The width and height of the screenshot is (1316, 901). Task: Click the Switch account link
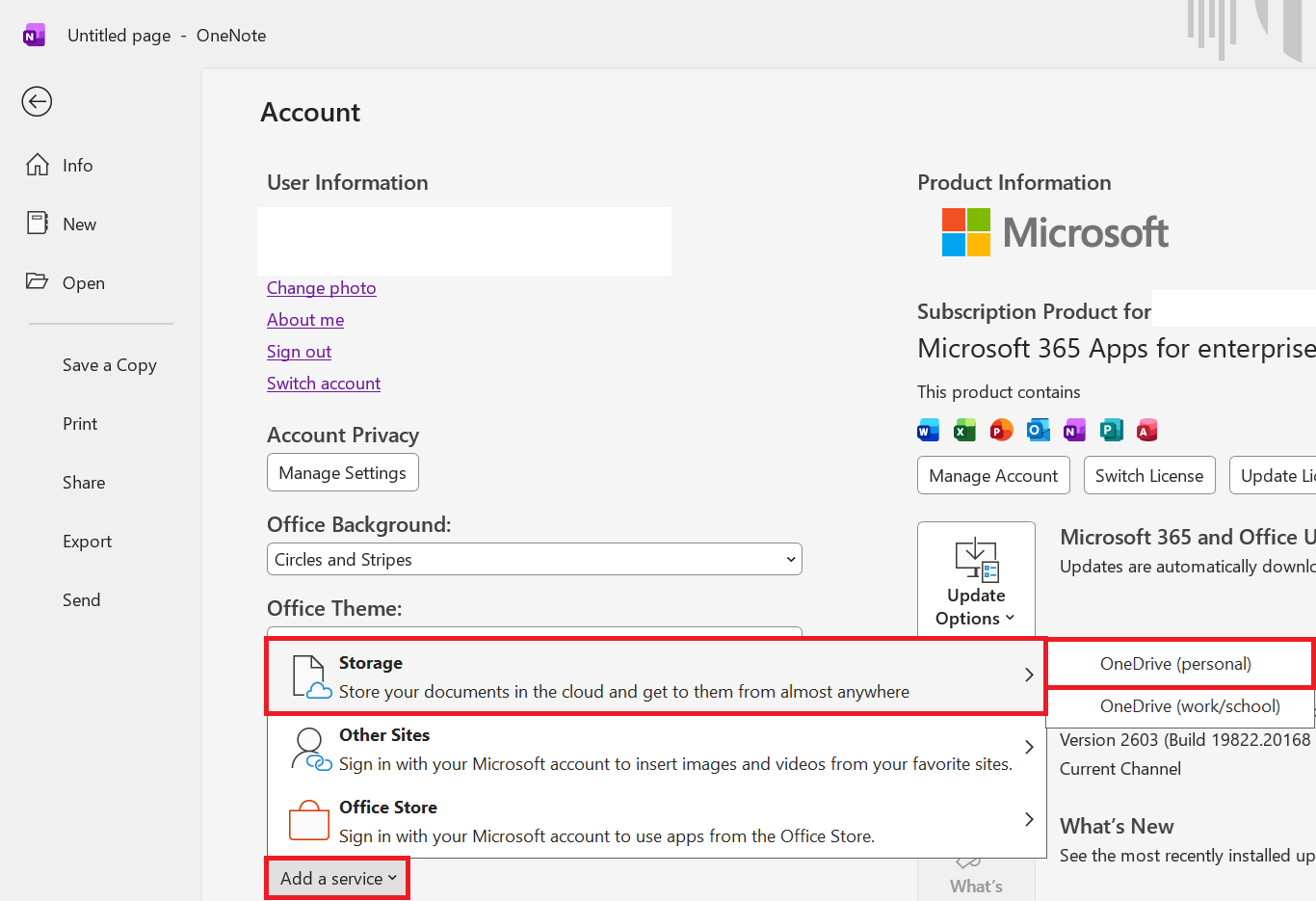pos(324,384)
